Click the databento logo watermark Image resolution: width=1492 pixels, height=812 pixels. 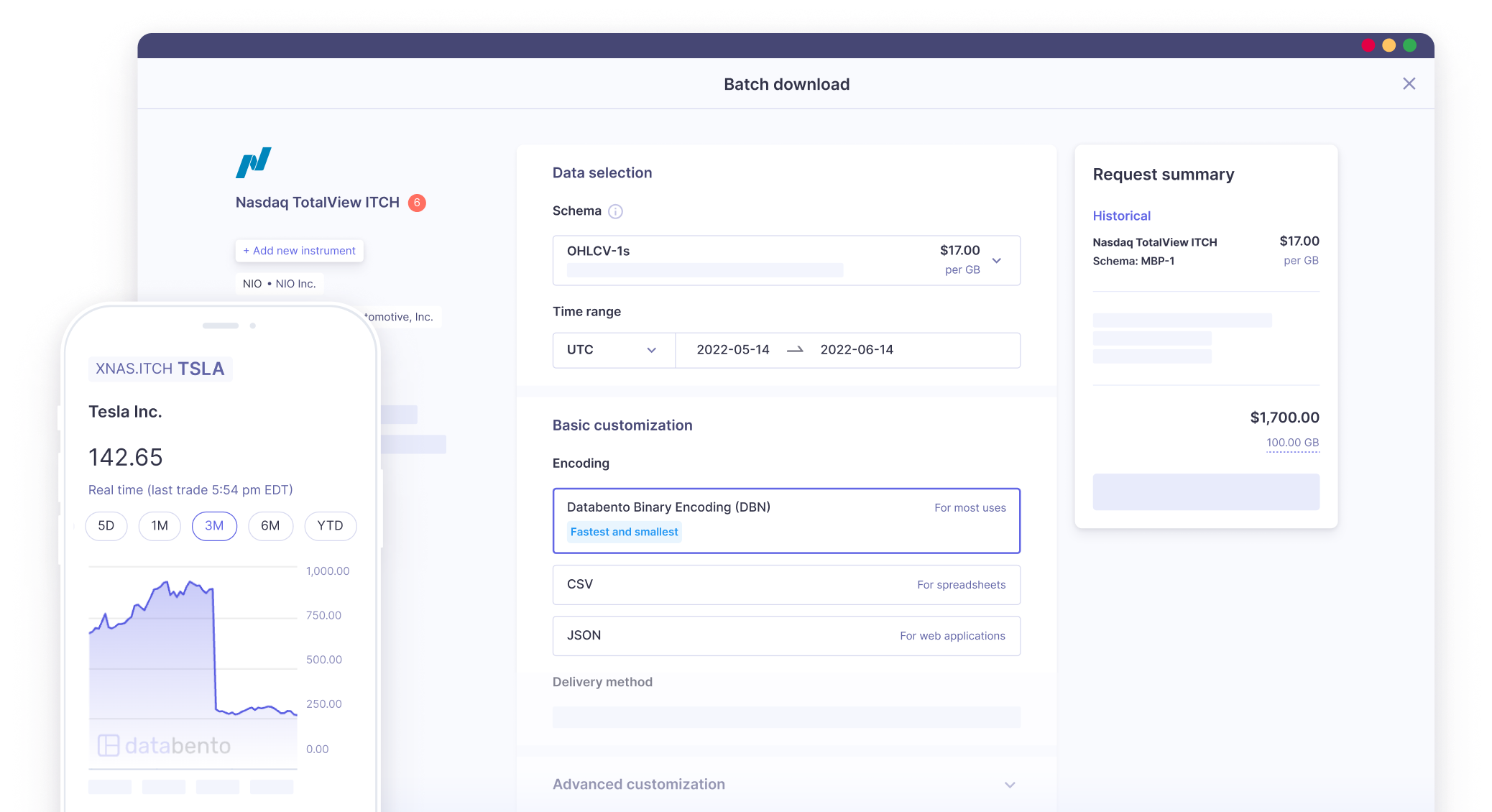(165, 745)
